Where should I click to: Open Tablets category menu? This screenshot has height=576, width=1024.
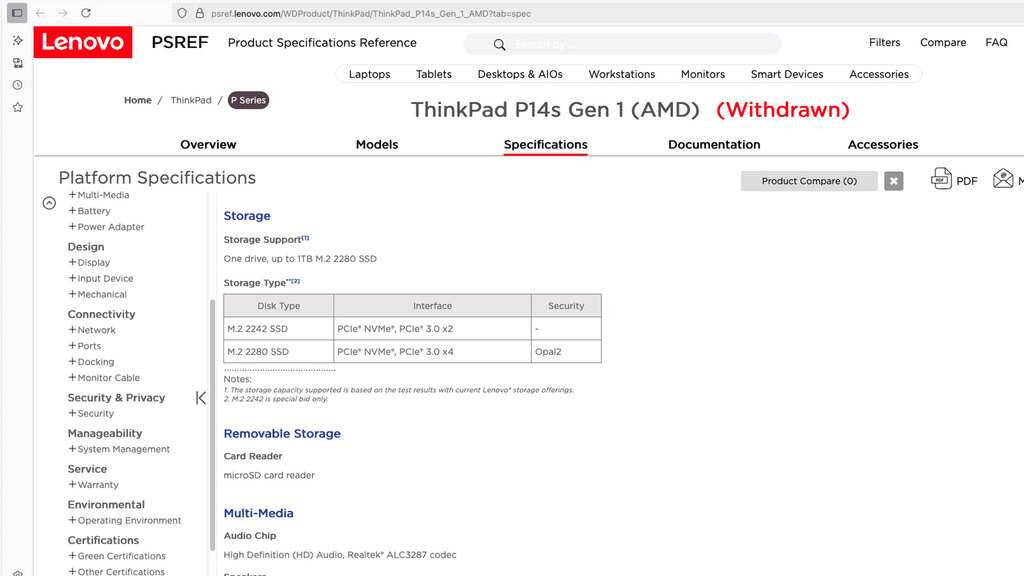click(434, 74)
